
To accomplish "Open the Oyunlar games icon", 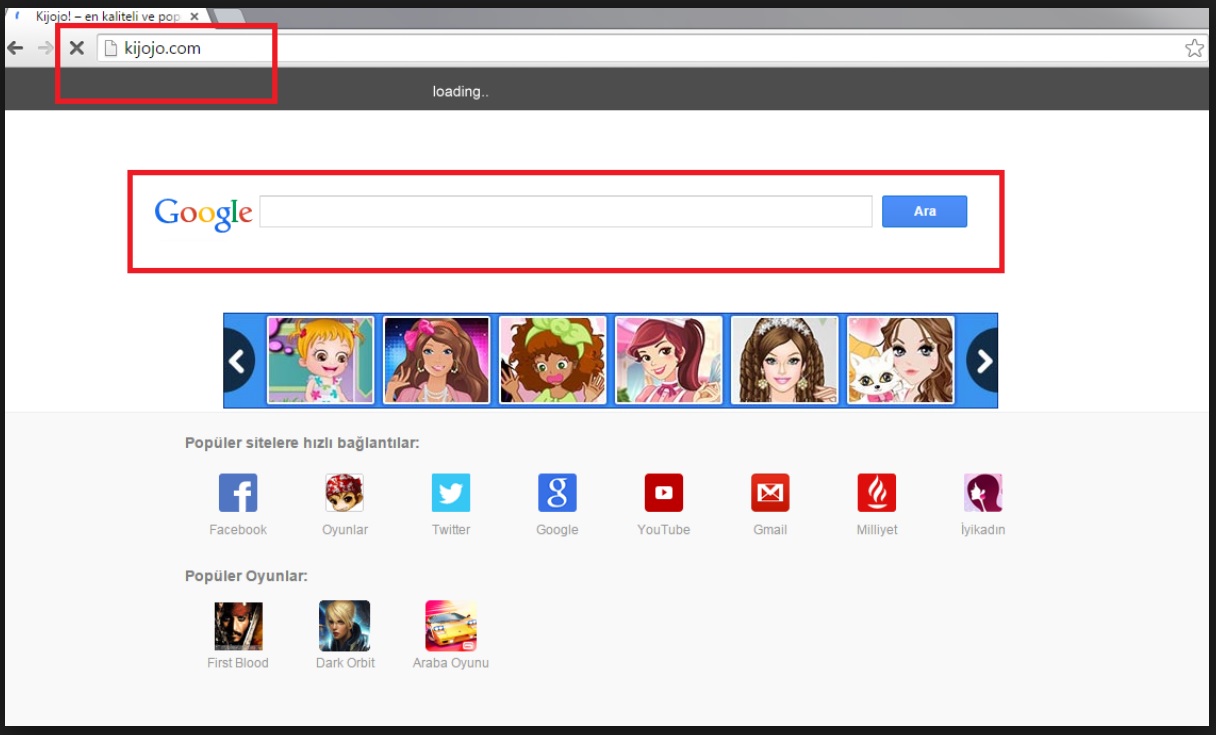I will tap(344, 492).
